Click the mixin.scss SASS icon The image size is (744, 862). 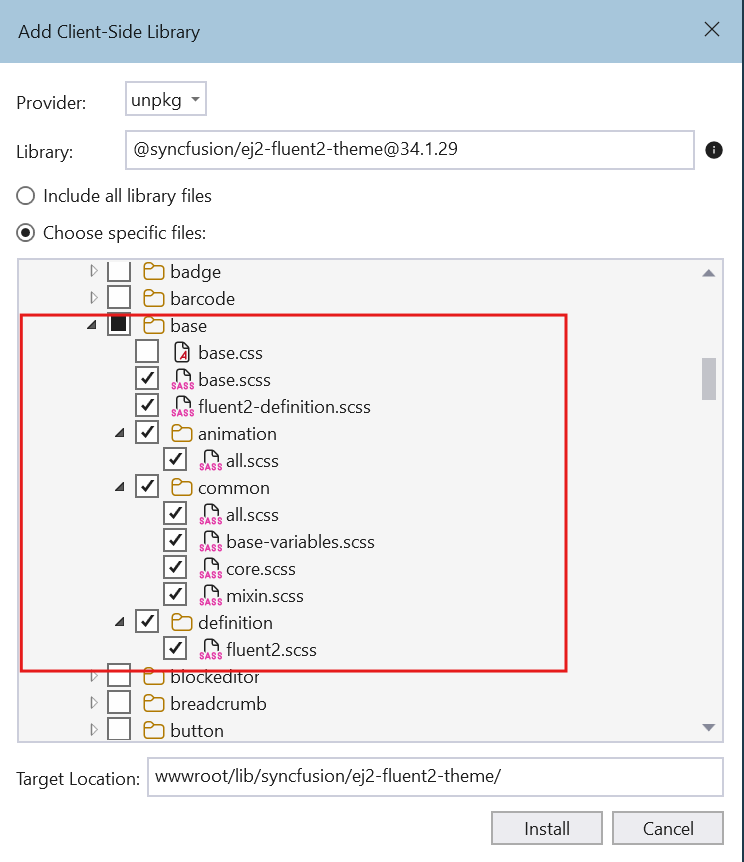tap(211, 595)
